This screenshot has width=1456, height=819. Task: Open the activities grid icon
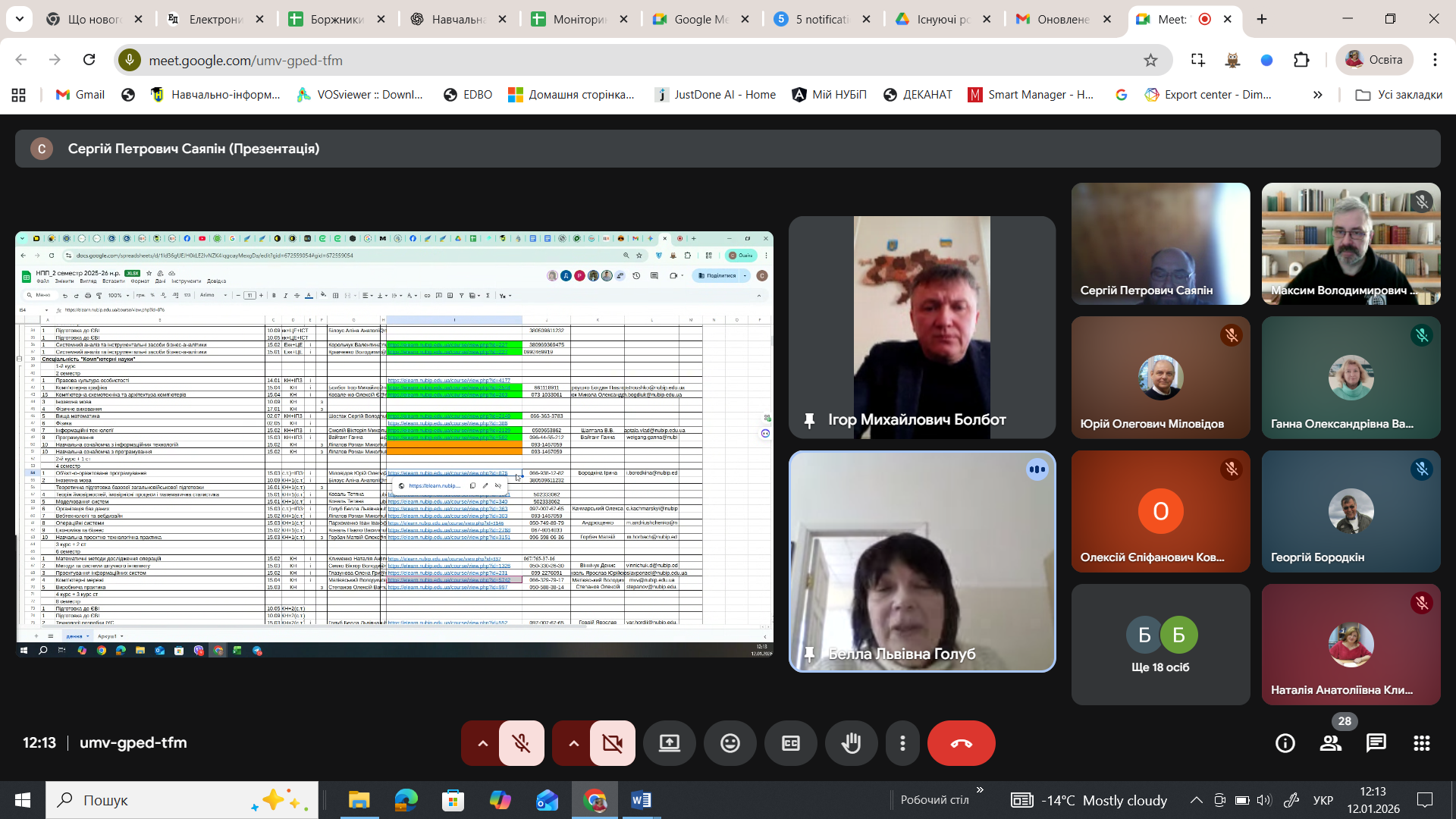[1421, 743]
